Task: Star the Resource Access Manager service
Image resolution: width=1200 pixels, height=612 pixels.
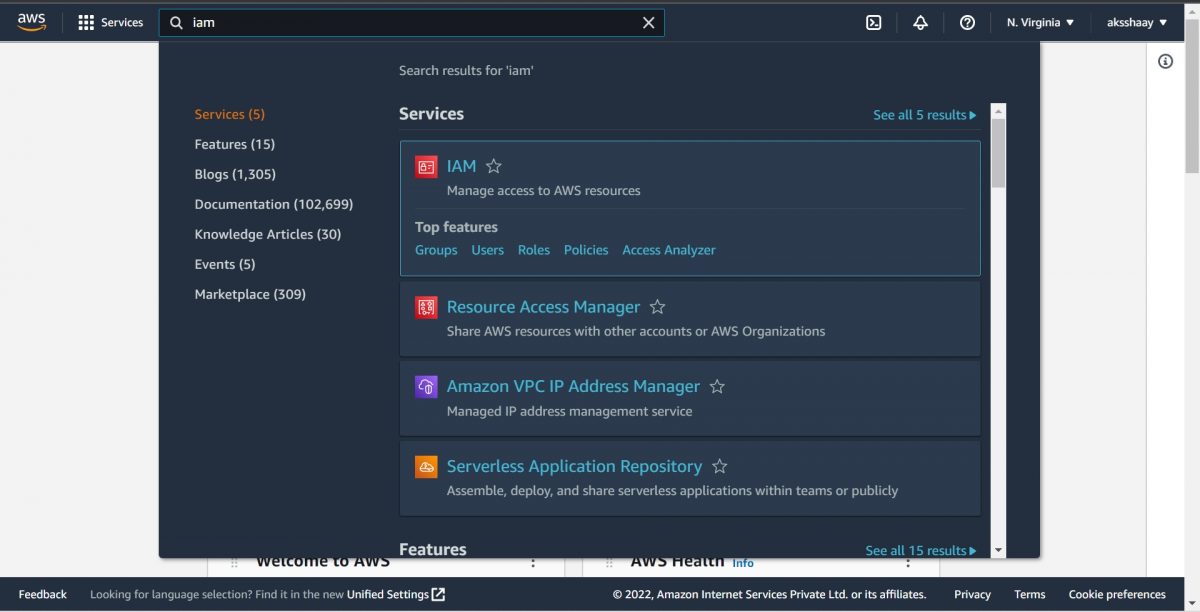Action: pos(657,306)
